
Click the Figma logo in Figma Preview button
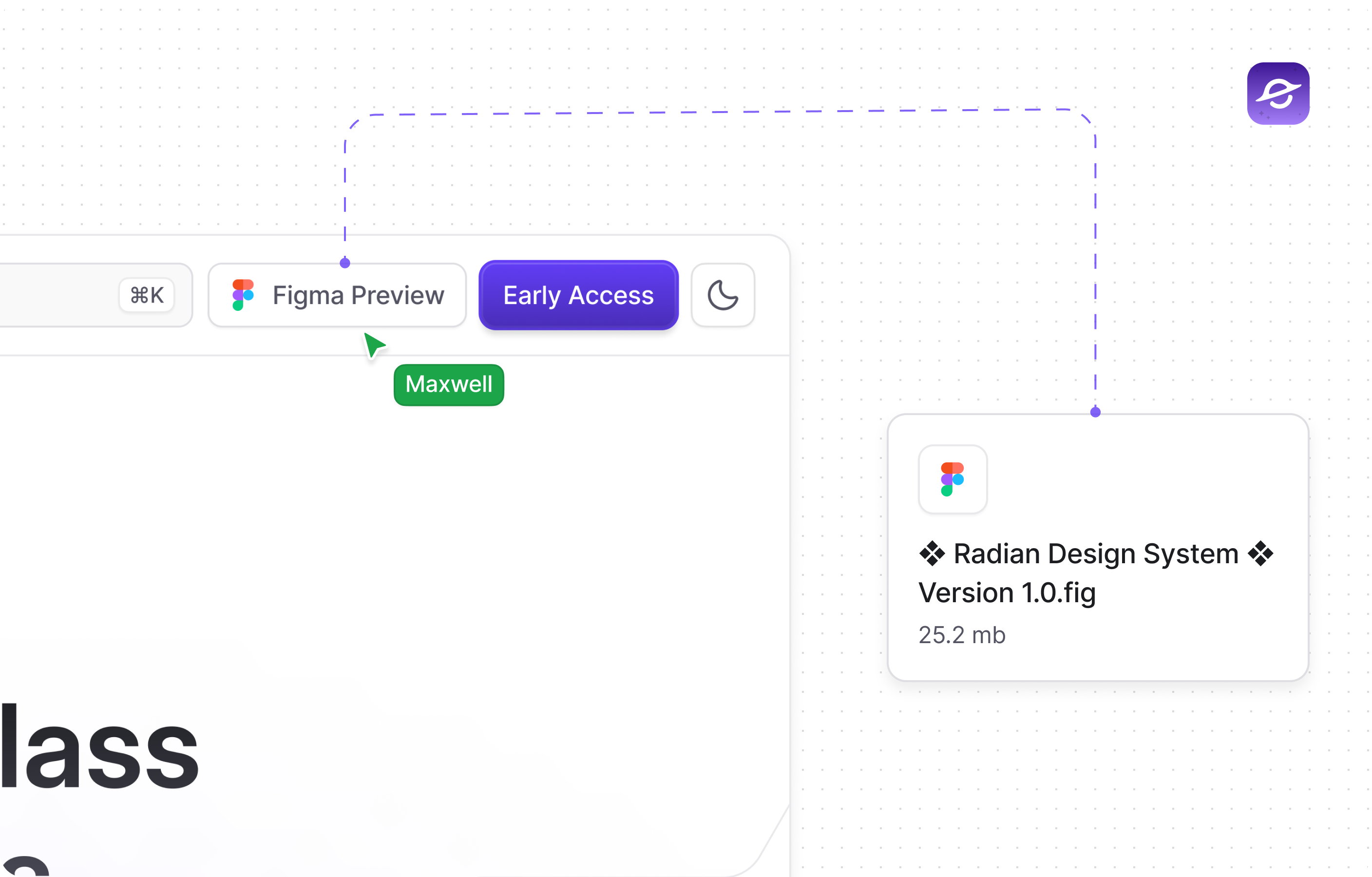(x=243, y=295)
